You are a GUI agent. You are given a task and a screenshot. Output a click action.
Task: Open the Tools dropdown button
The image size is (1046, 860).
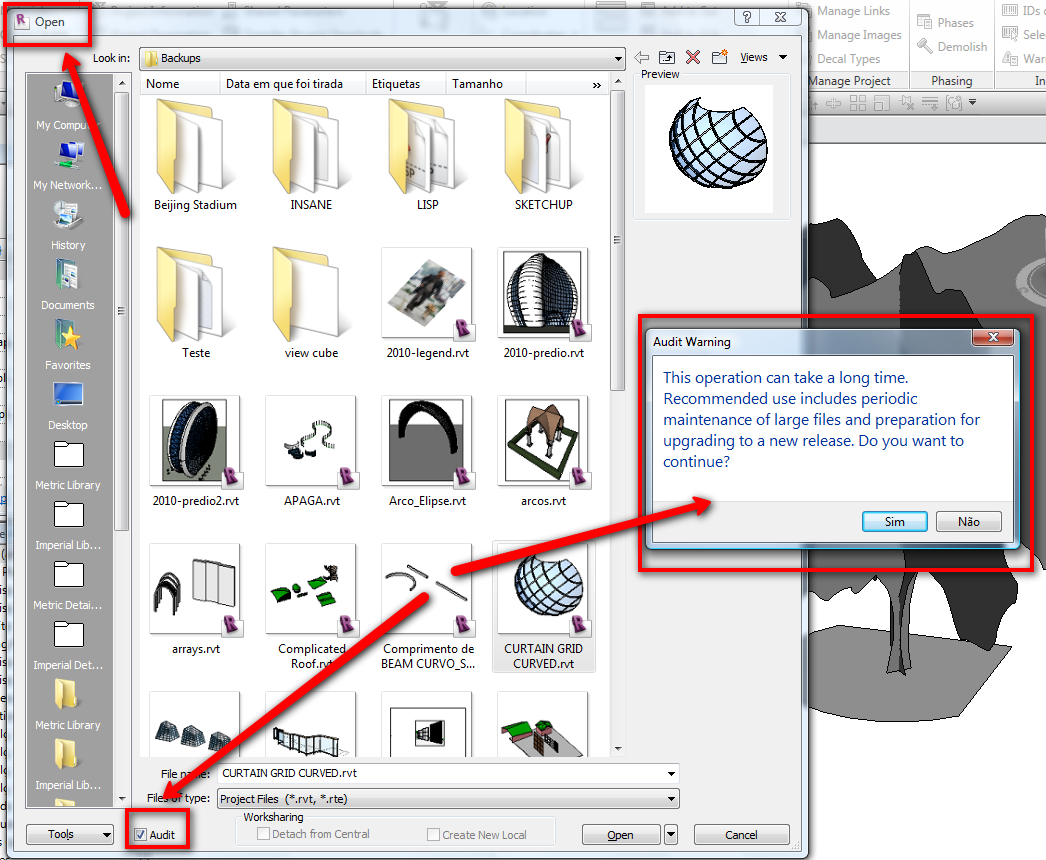tap(70, 834)
